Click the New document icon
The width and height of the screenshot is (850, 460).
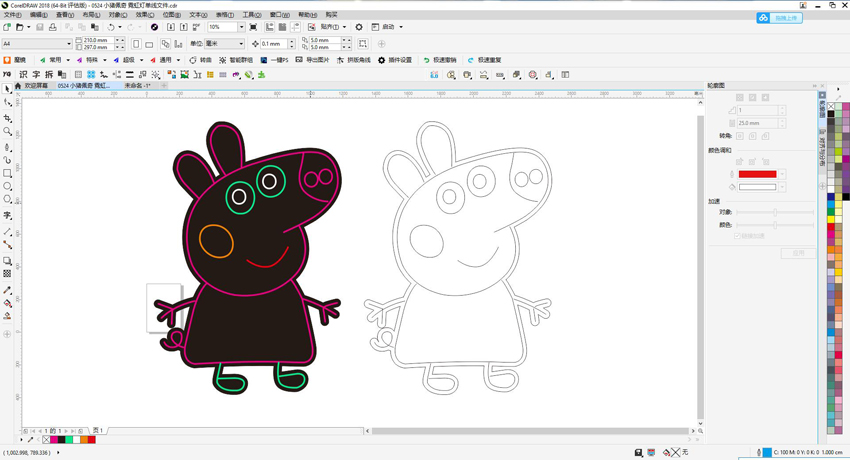pyautogui.click(x=7, y=27)
